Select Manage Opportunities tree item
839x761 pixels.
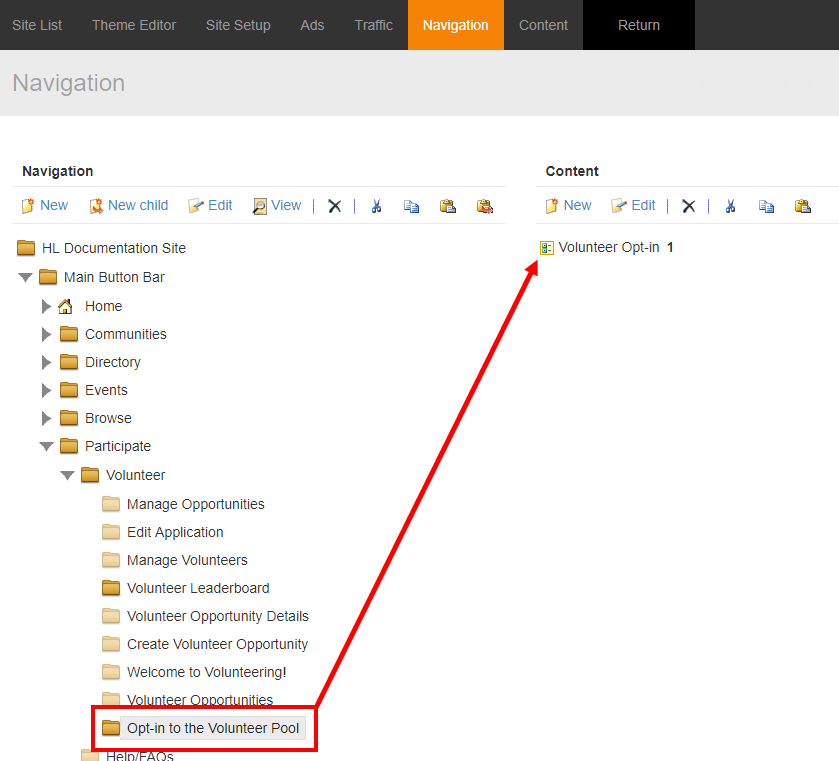pos(196,504)
